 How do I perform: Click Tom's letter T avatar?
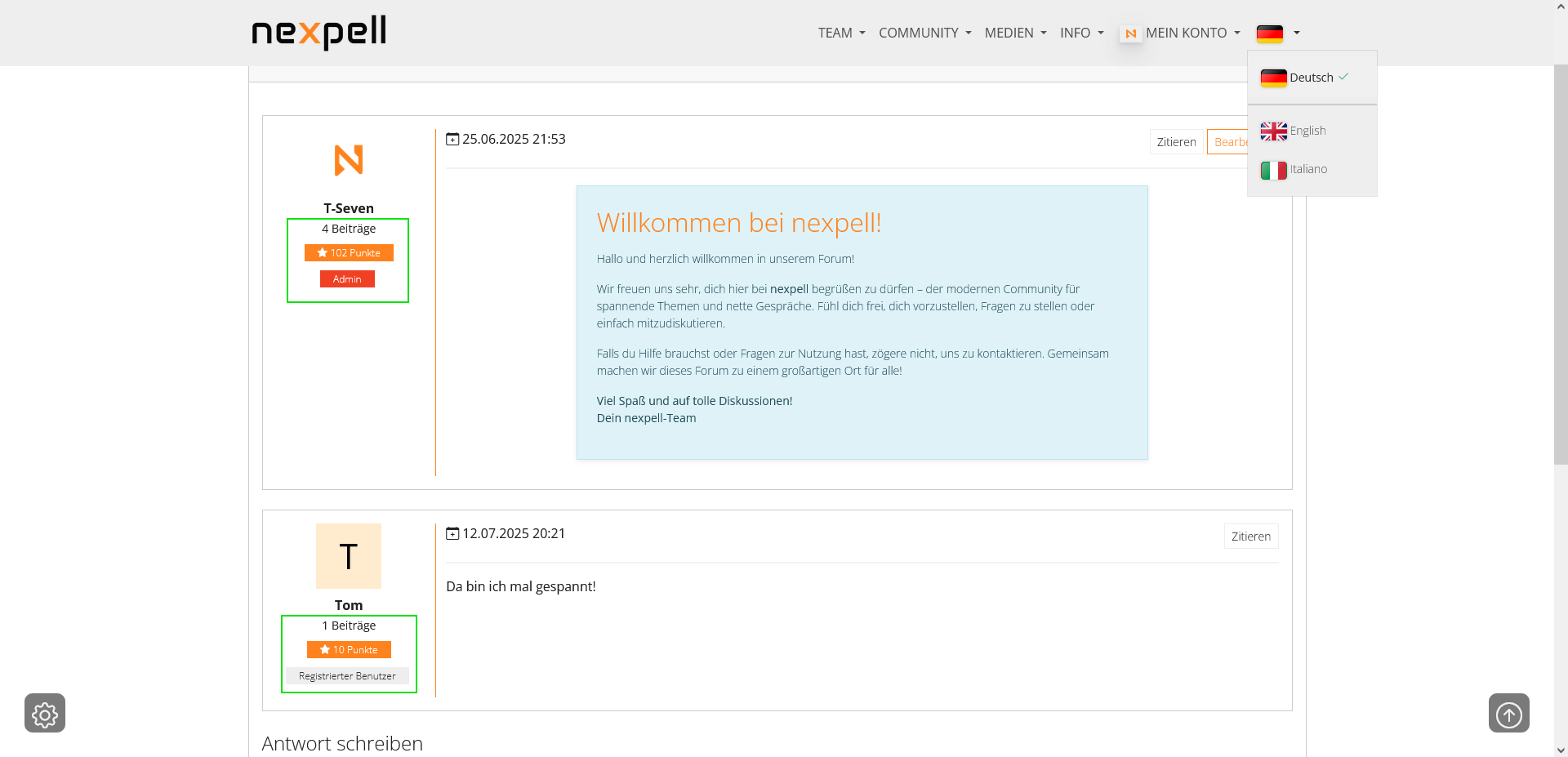point(349,556)
